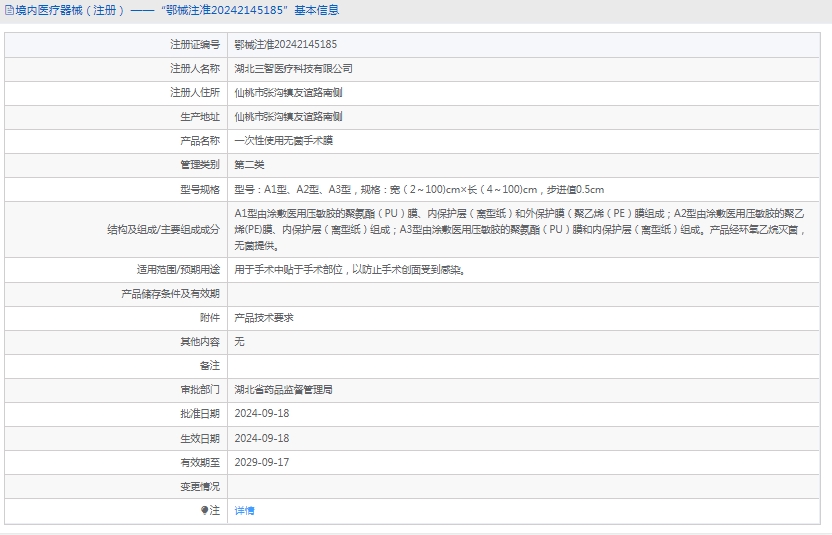Select registration number 鄂械注准20242145185 in table

285,45
